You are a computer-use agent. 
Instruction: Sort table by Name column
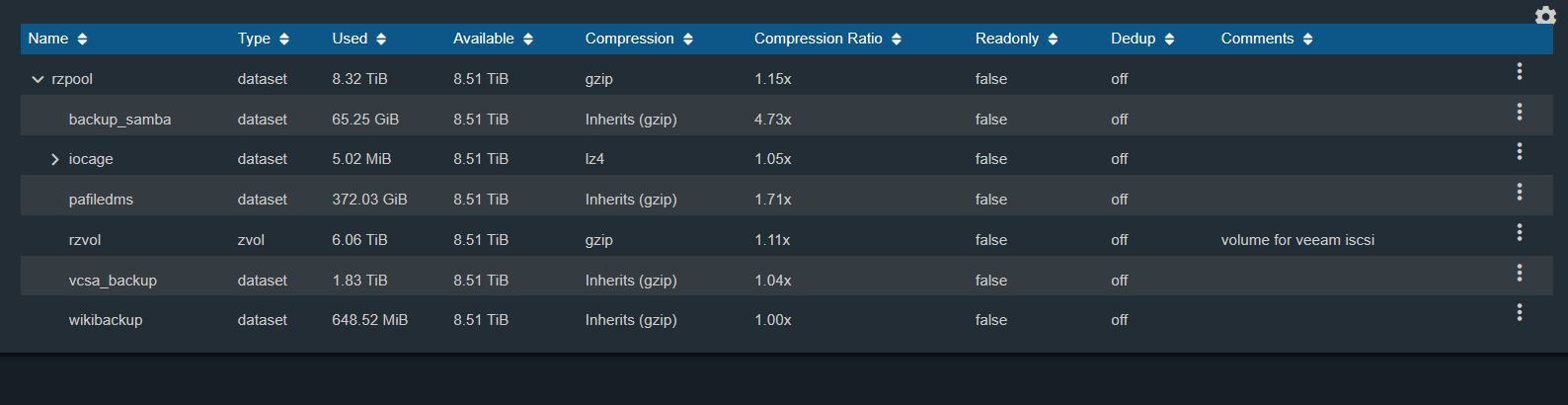(58, 39)
